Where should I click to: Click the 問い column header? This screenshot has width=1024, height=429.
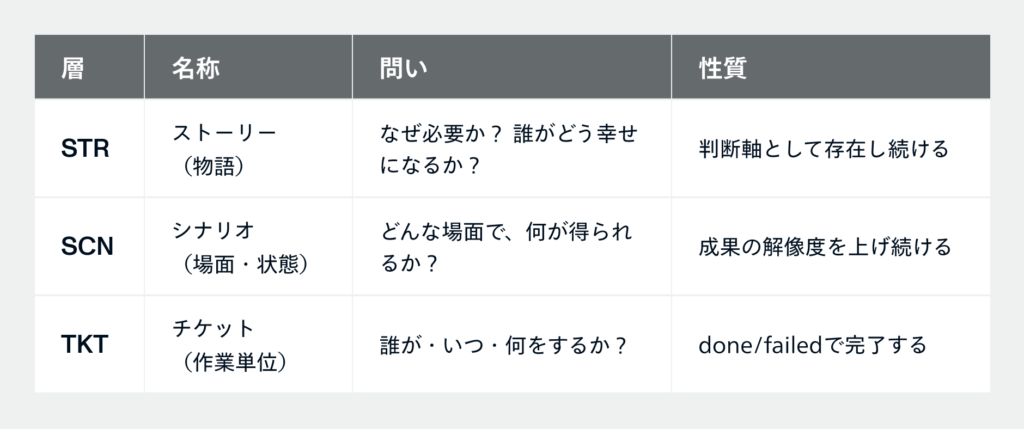pos(402,68)
